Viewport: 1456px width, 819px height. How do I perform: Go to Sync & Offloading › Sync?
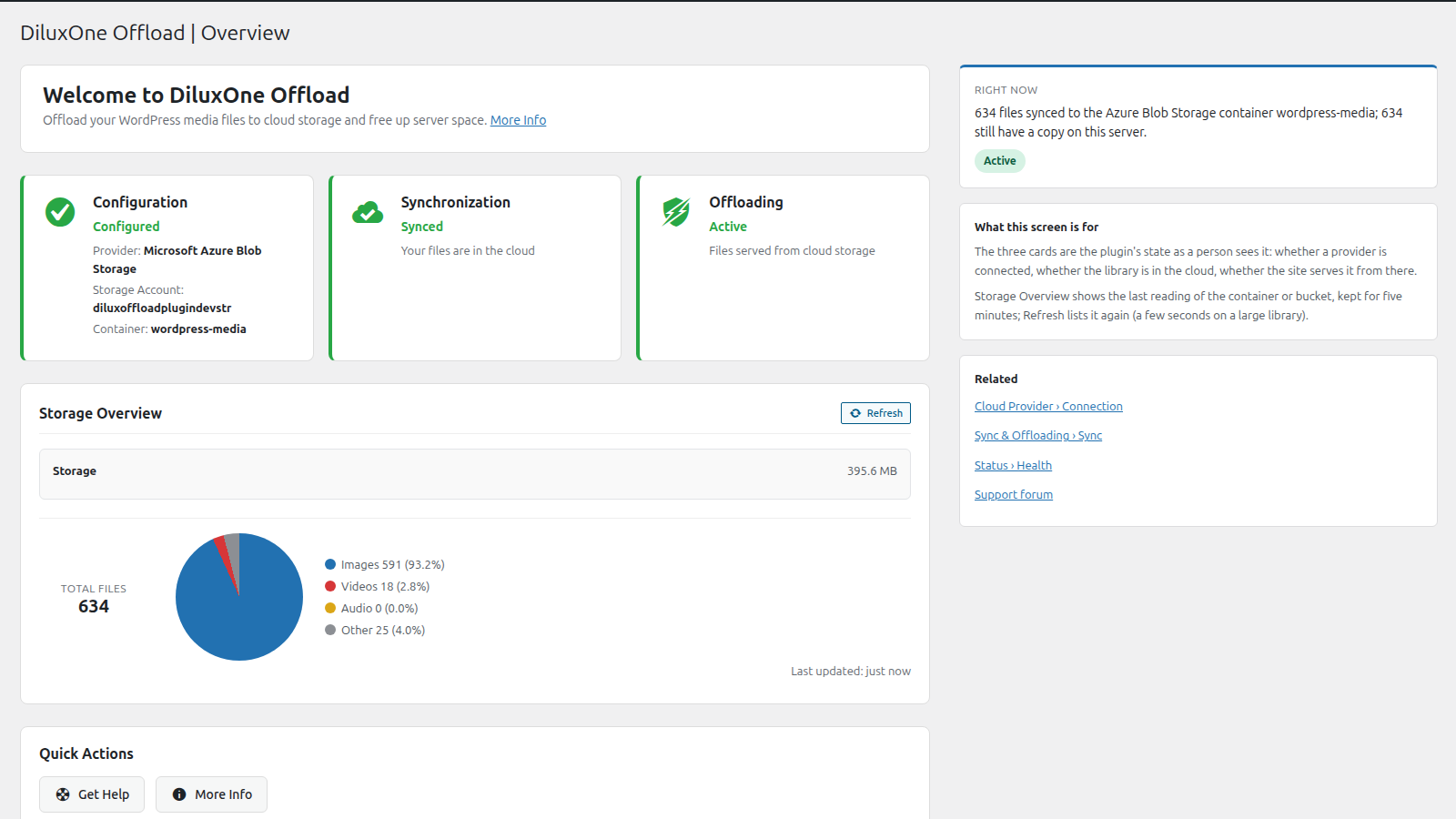tap(1038, 436)
